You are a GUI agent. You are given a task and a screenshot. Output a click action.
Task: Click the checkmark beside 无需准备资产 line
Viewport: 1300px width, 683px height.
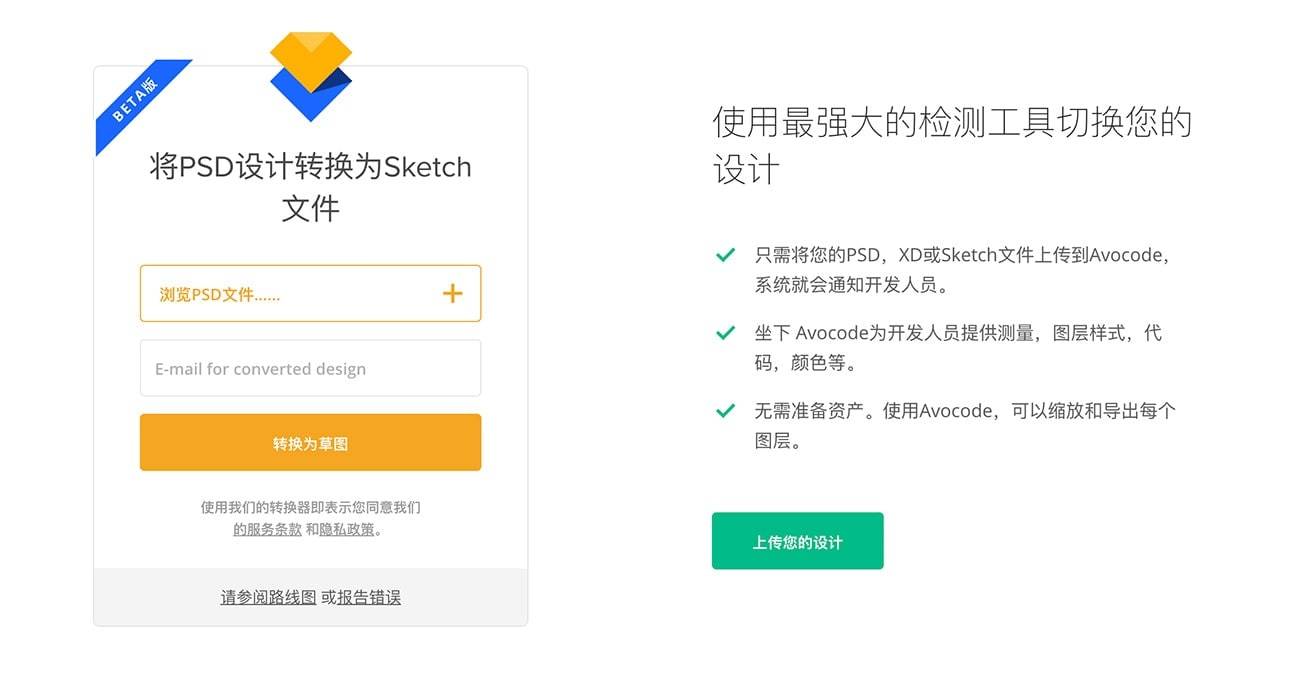(726, 410)
